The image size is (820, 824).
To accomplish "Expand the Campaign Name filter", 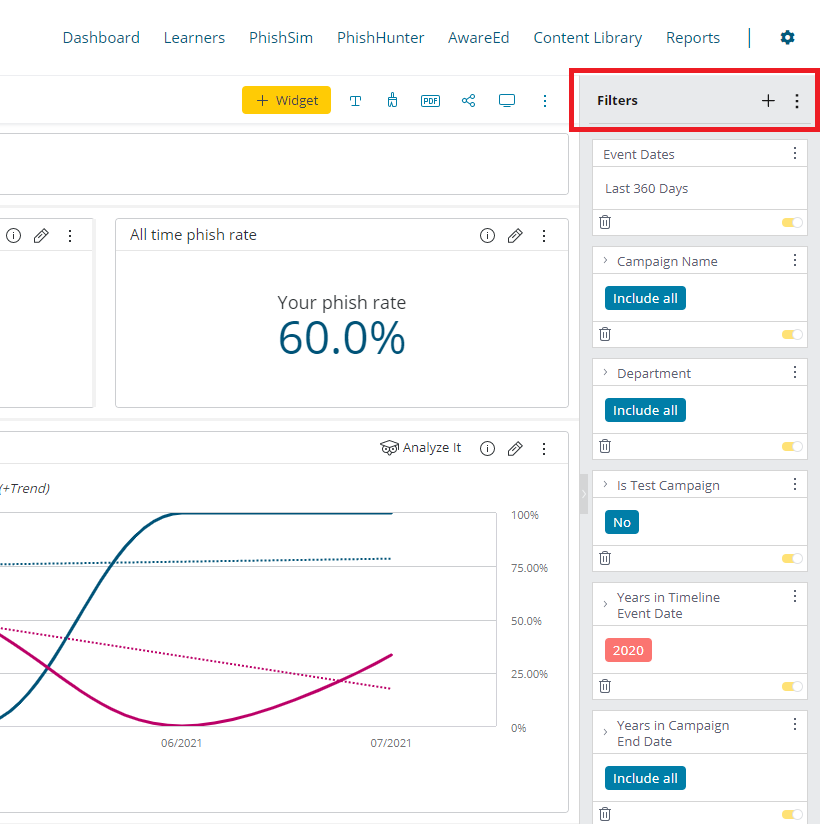I will [x=604, y=260].
